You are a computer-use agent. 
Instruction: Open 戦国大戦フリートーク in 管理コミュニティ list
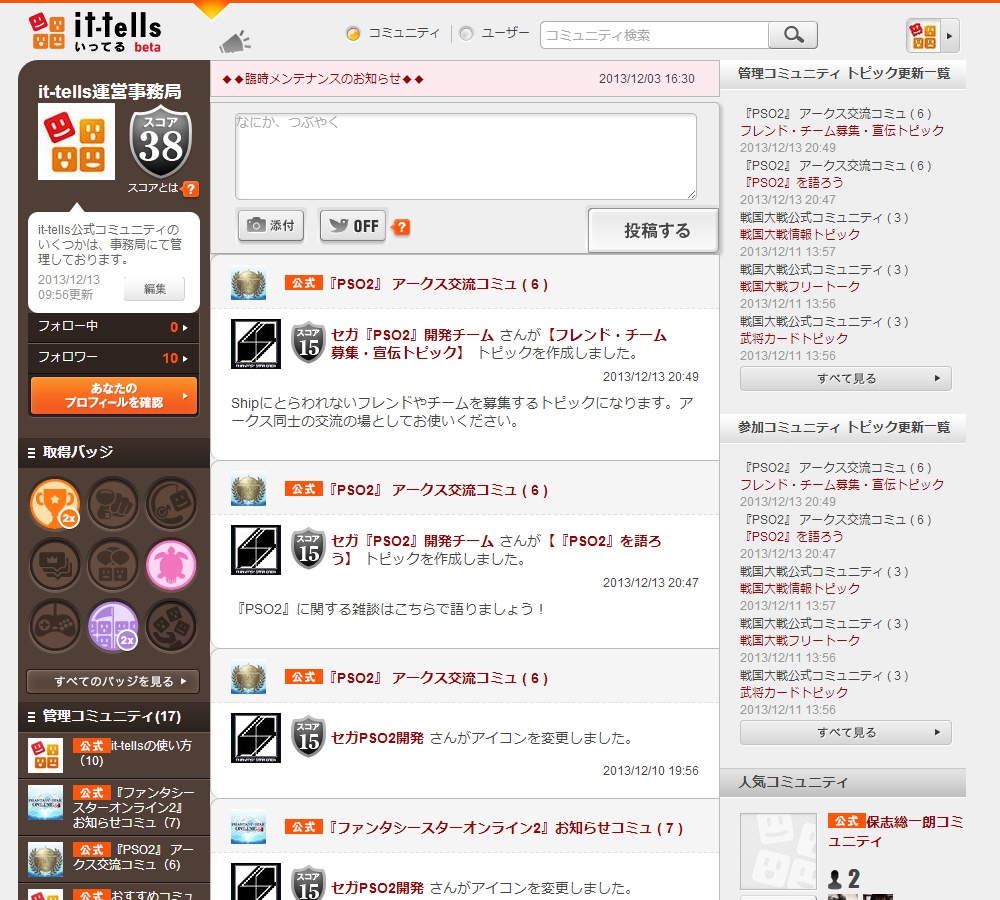pos(800,287)
